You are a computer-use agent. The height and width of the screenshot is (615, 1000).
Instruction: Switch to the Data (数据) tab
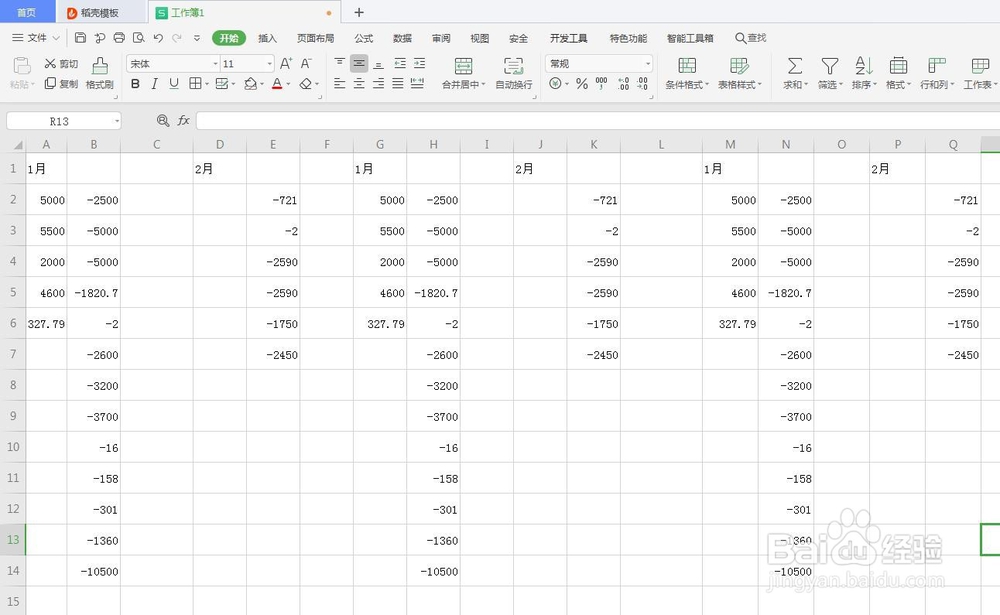[402, 38]
